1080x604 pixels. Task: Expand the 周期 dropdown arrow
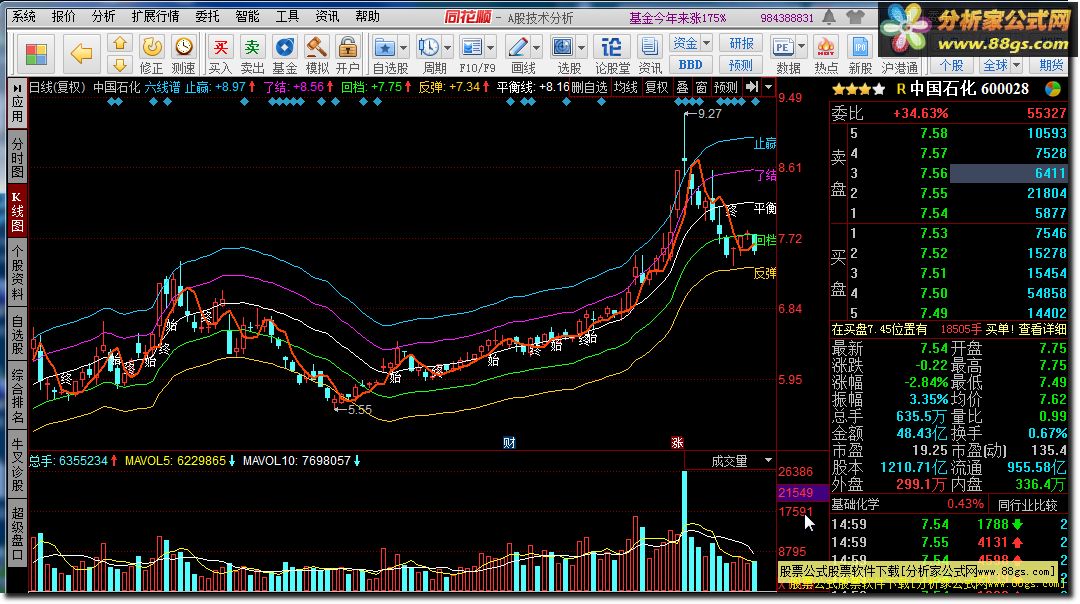447,48
